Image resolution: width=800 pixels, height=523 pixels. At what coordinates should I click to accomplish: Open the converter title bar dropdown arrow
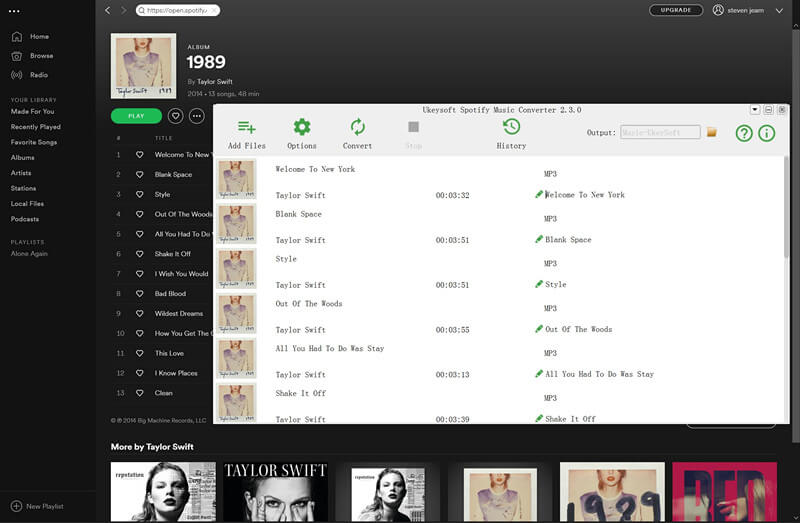(x=755, y=110)
